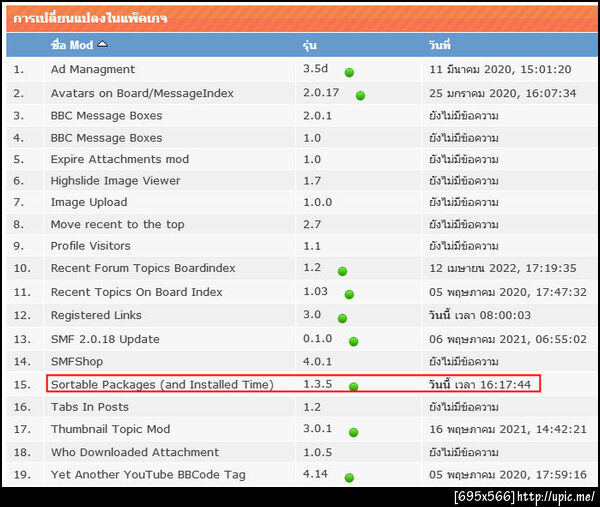This screenshot has height=507, width=600.
Task: Select SMF 2.0.18 Update entry
Action: coord(105,339)
